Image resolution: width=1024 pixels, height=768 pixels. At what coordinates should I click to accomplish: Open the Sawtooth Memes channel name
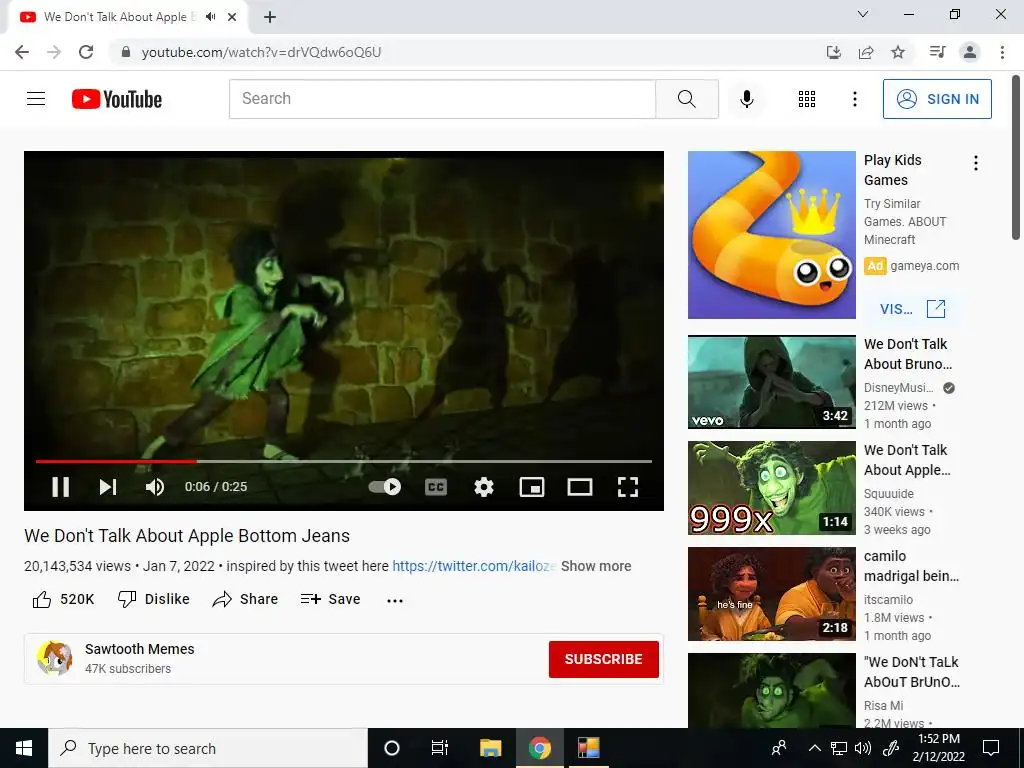[140, 649]
